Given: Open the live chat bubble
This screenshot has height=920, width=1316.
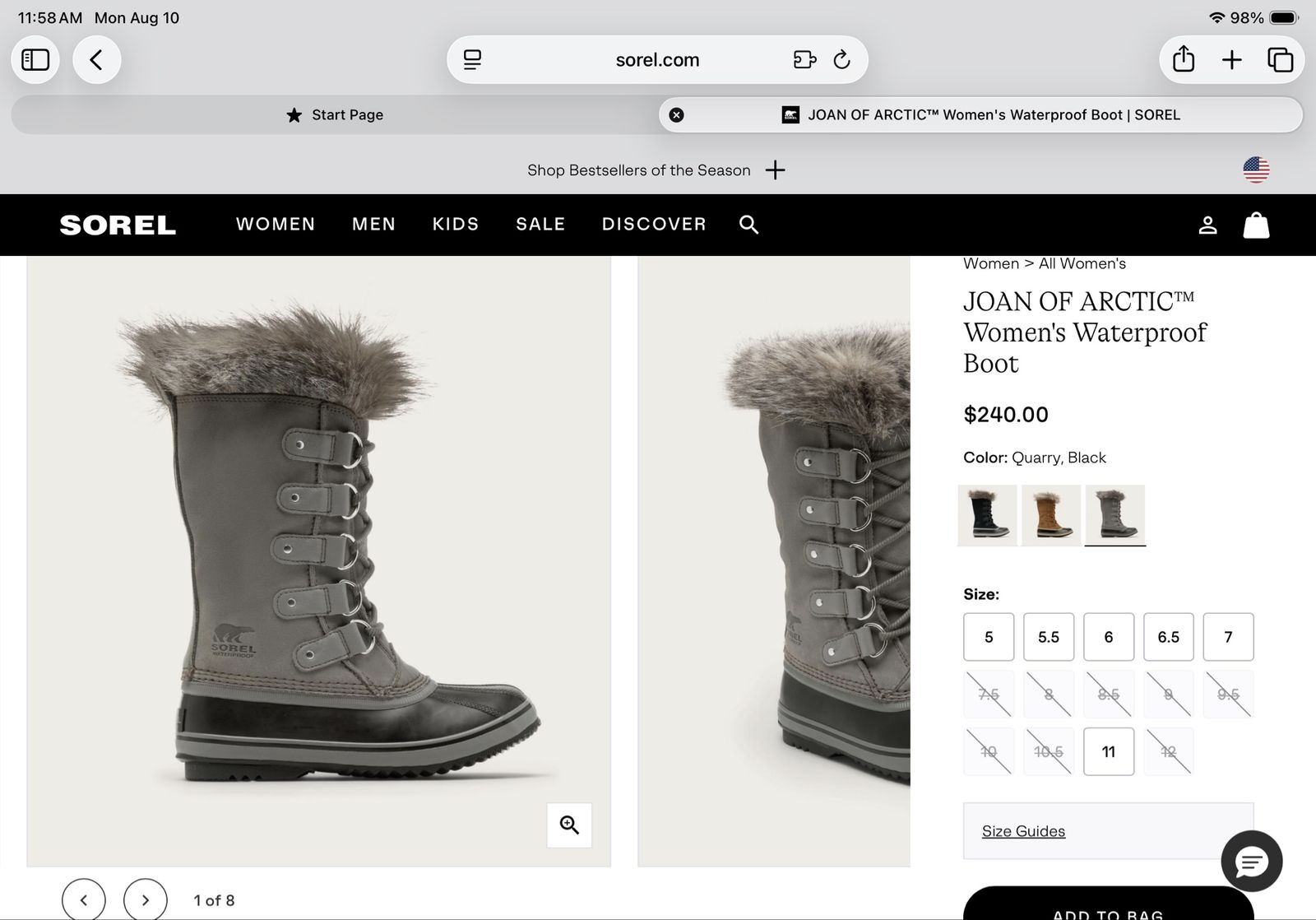Looking at the screenshot, I should 1252,862.
